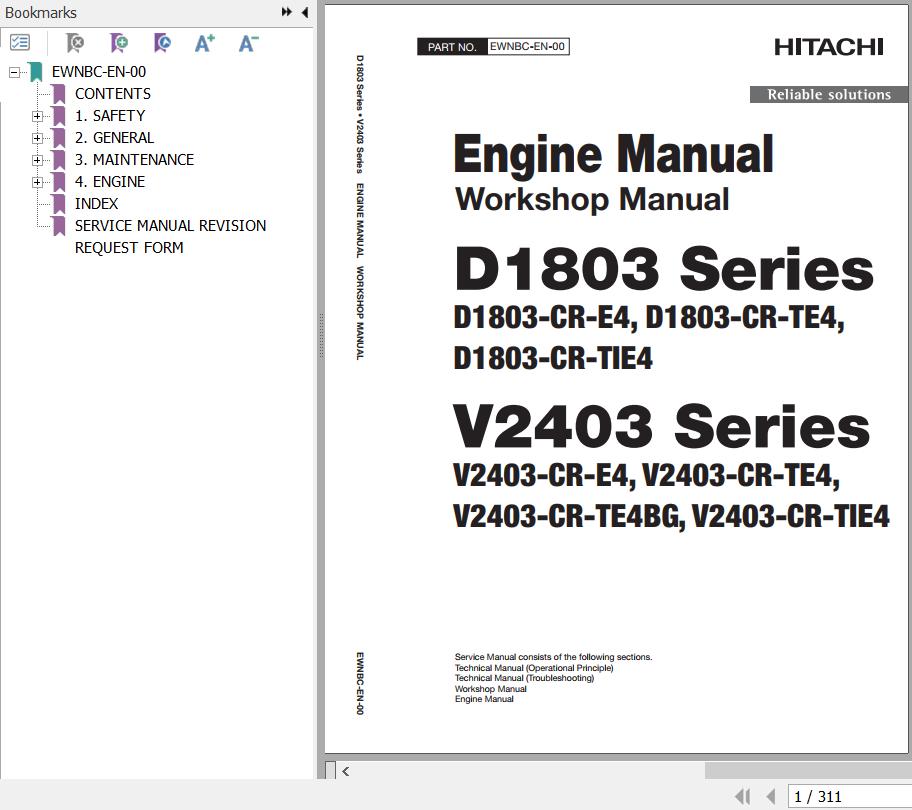This screenshot has width=912, height=810.
Task: Click the Engine Manual heading
Action: pos(614,155)
